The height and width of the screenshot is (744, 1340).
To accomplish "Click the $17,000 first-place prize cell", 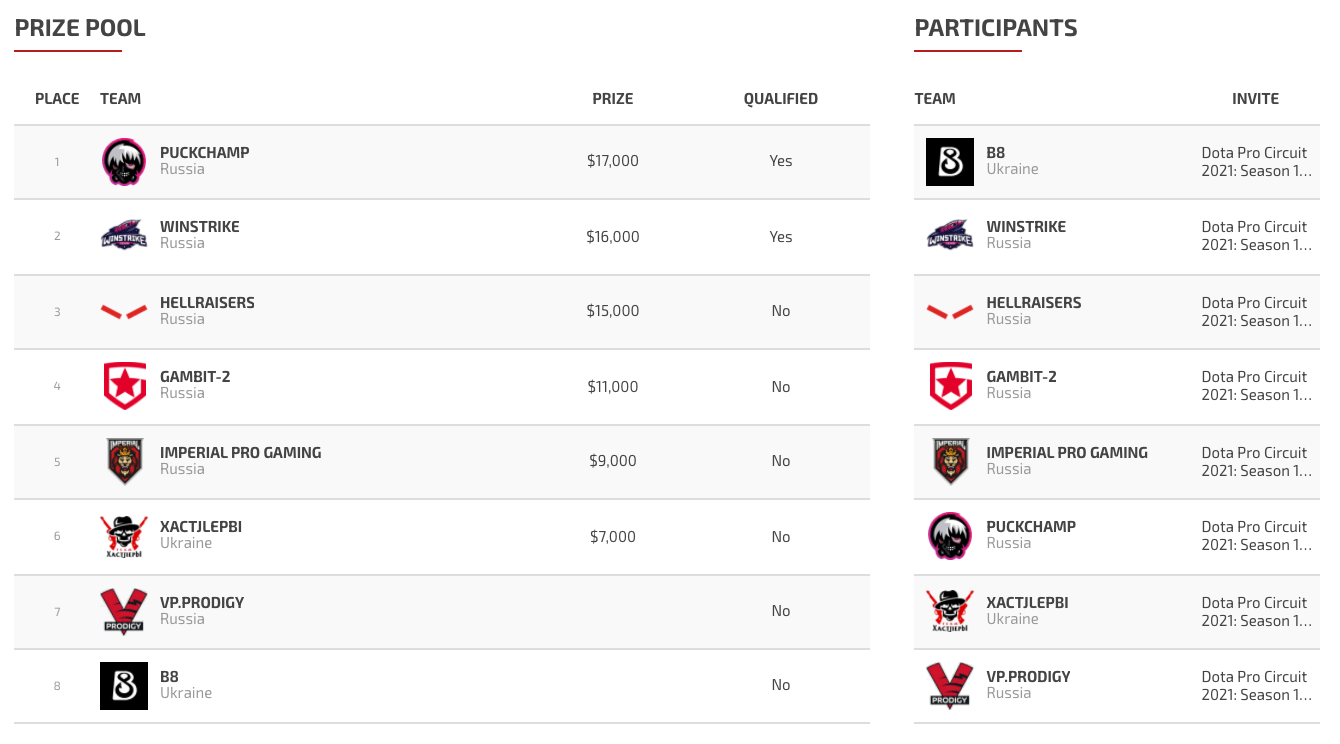I will (613, 161).
